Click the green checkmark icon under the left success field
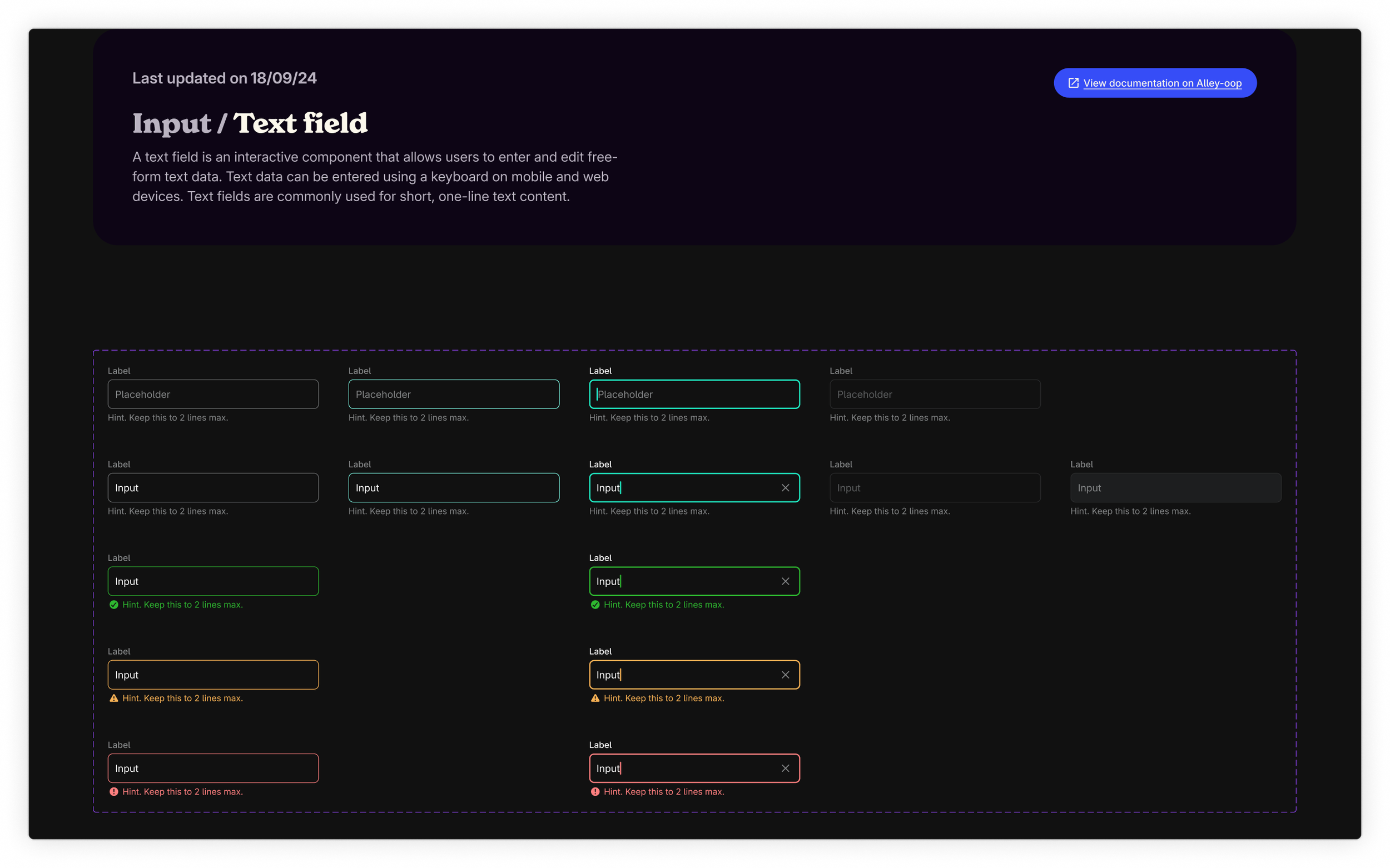This screenshot has width=1390, height=868. (114, 605)
